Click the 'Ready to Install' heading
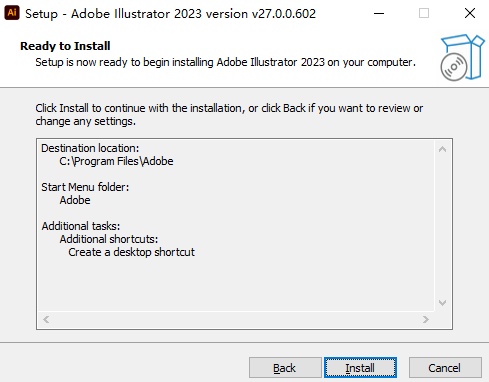489x382 pixels. 65,46
